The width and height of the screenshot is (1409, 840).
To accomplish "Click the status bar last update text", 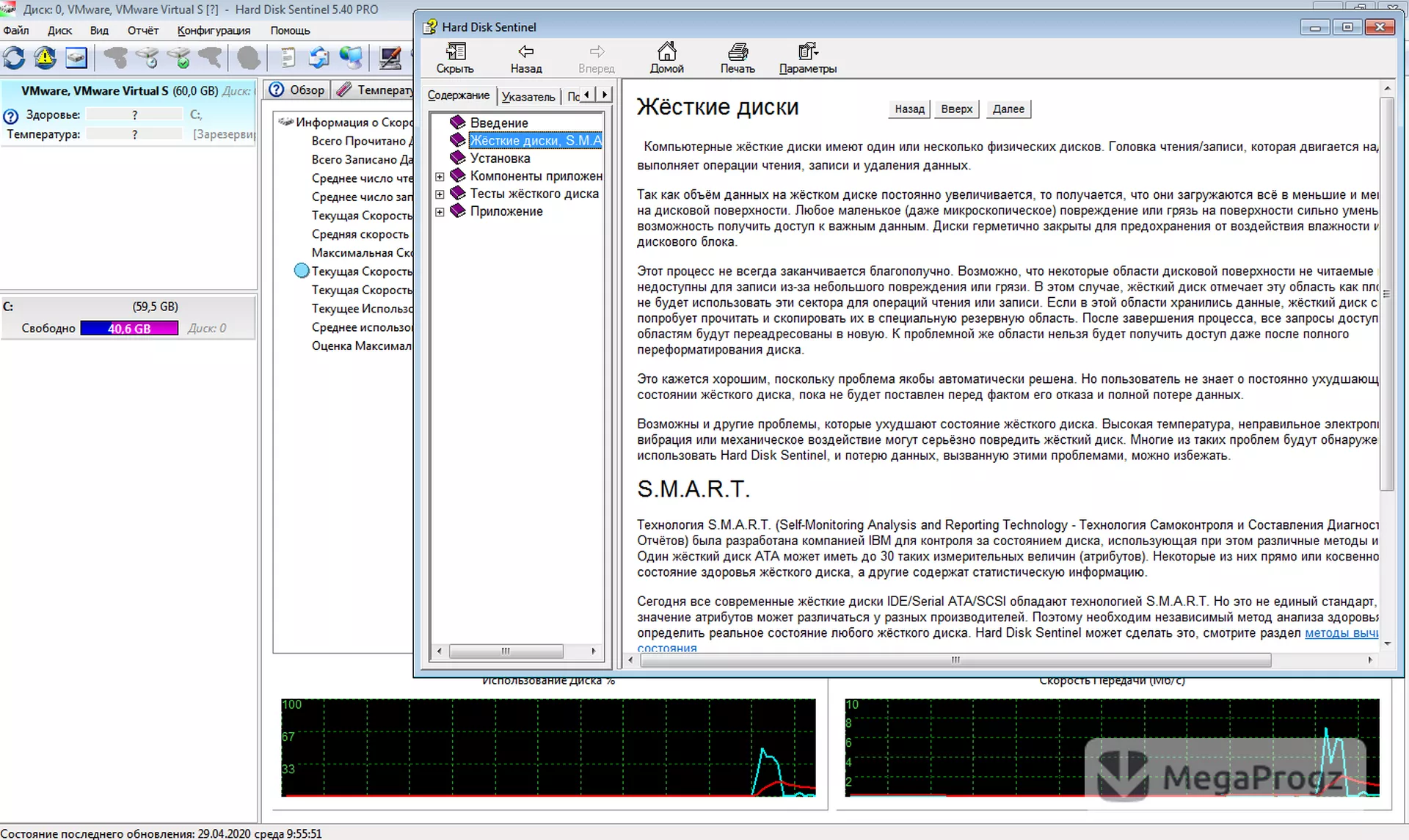I will coord(161,833).
